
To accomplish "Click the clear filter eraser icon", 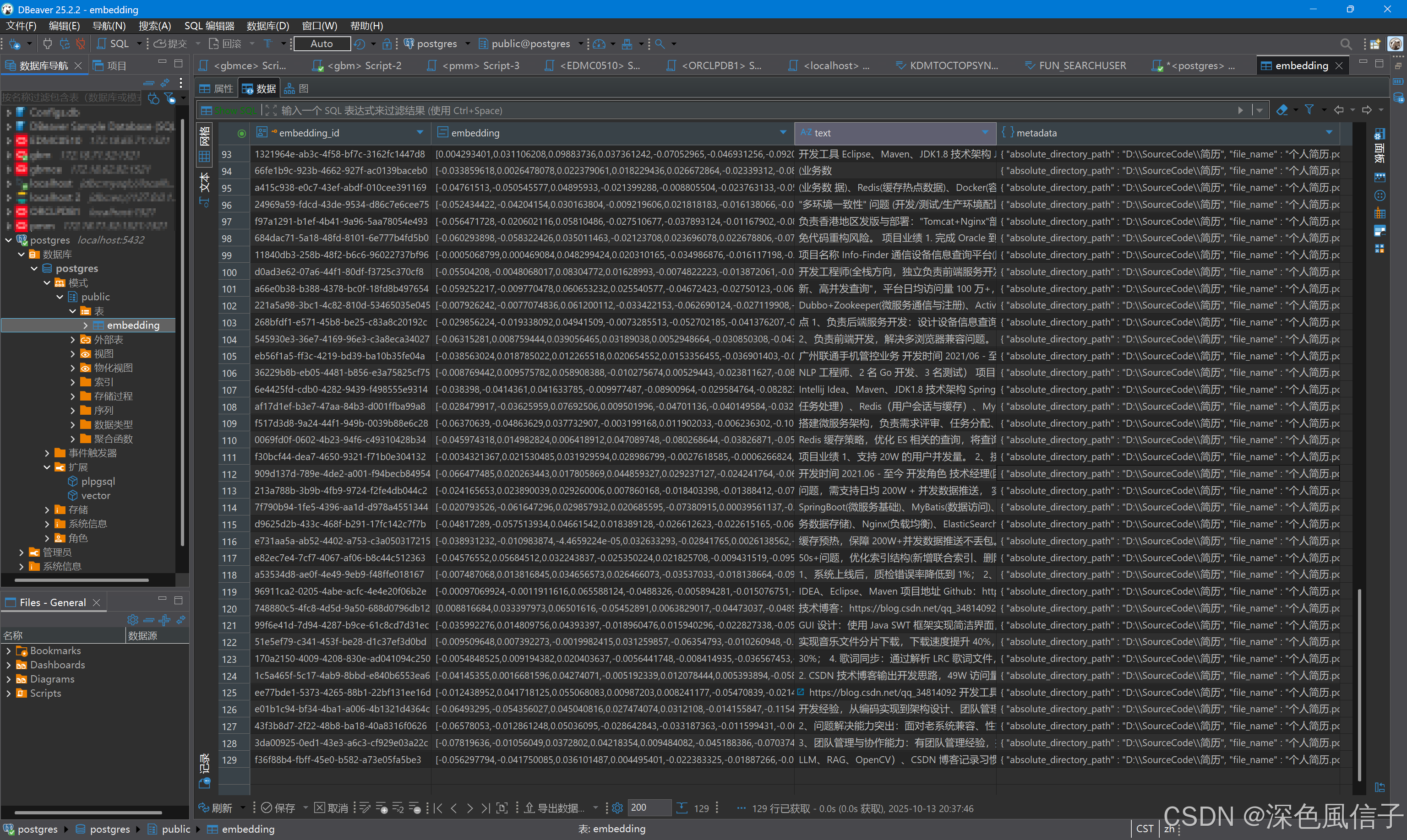I will (1282, 110).
